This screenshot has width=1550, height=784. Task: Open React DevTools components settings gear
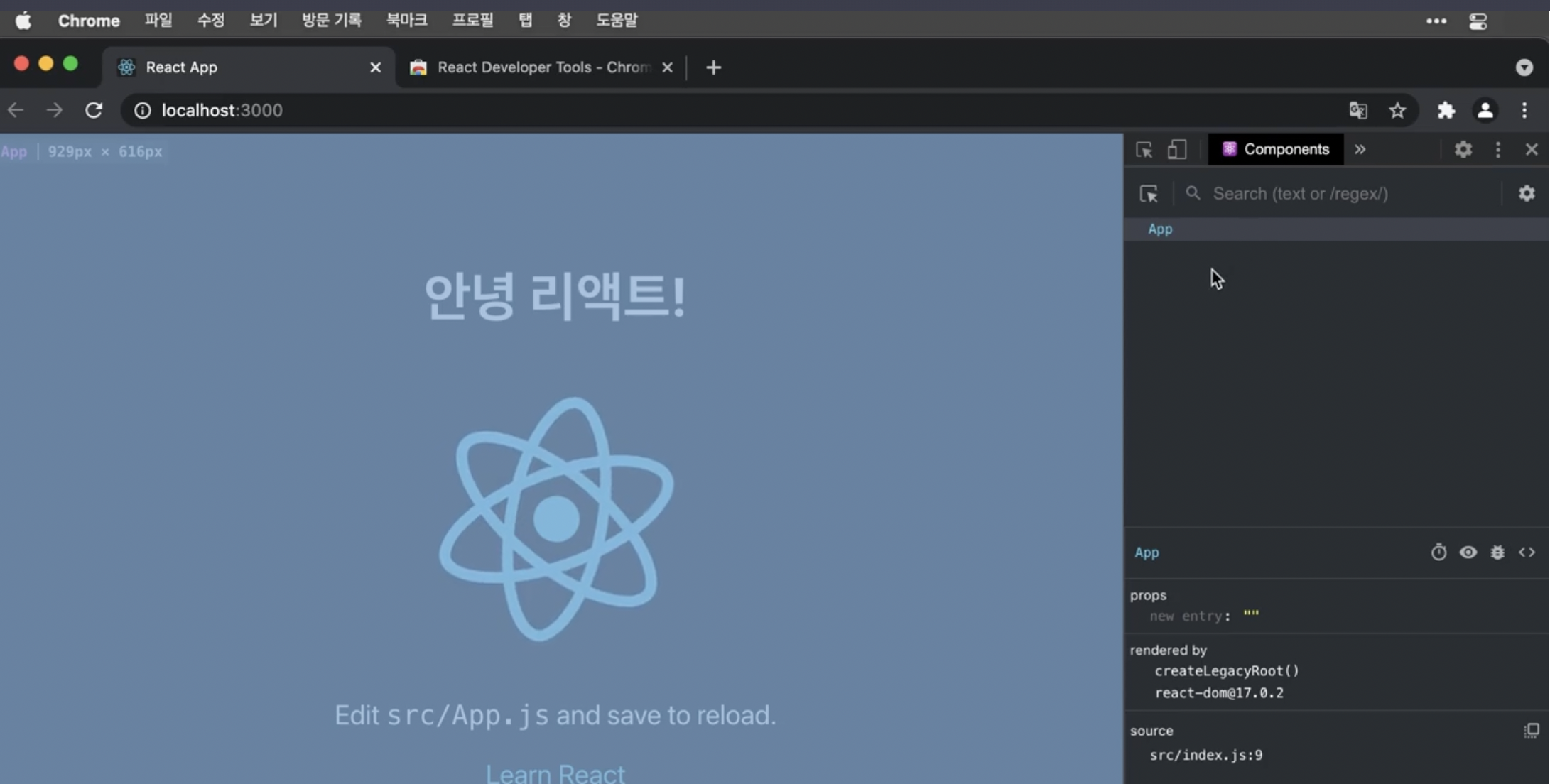click(x=1527, y=193)
